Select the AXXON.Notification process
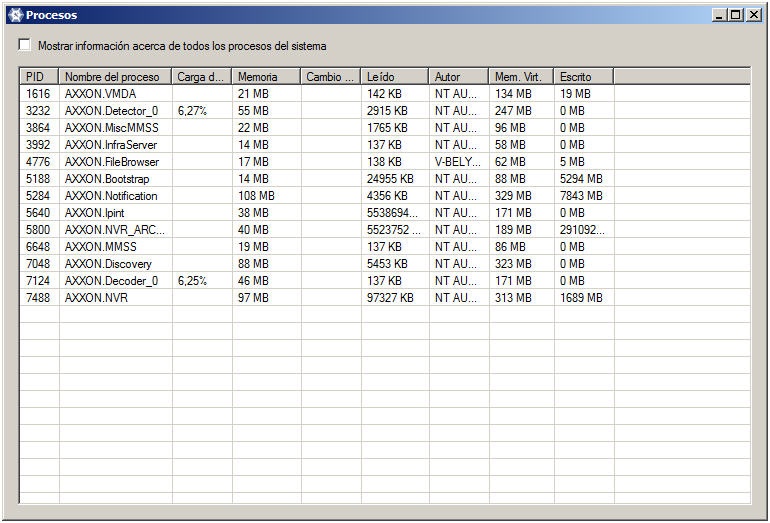This screenshot has width=770, height=523. pyautogui.click(x=111, y=196)
